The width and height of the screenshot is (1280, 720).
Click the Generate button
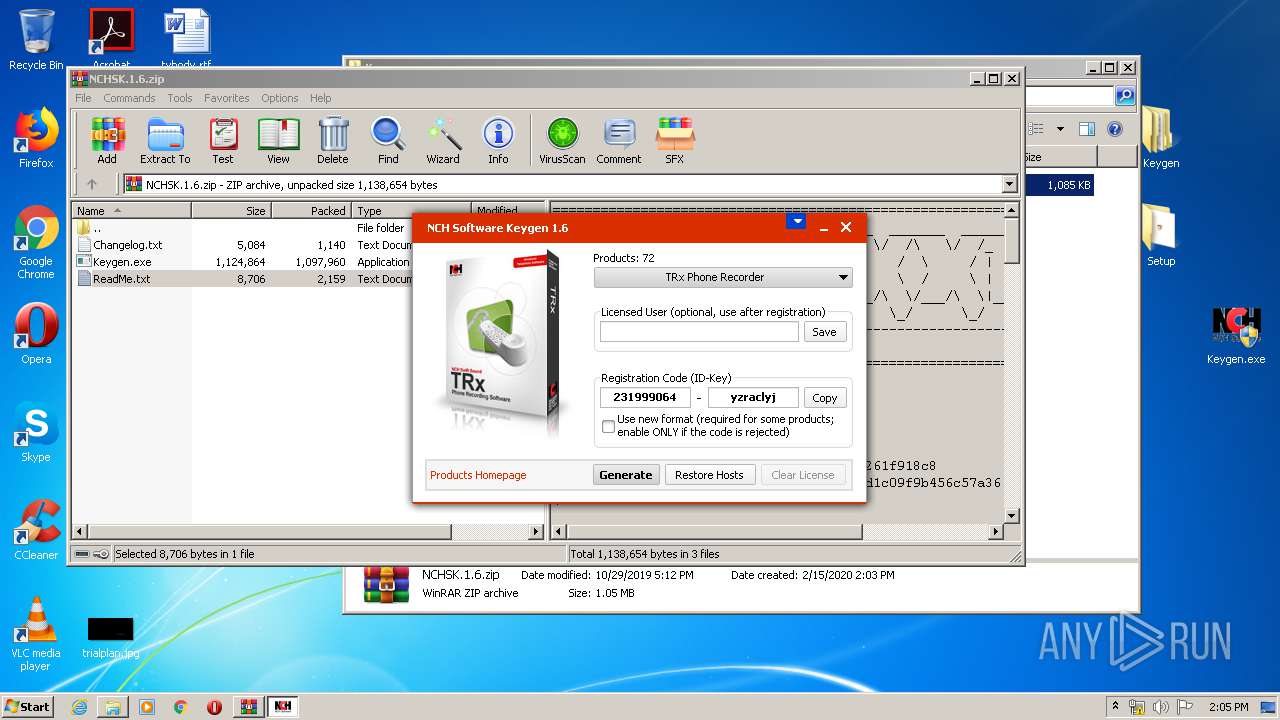(626, 475)
